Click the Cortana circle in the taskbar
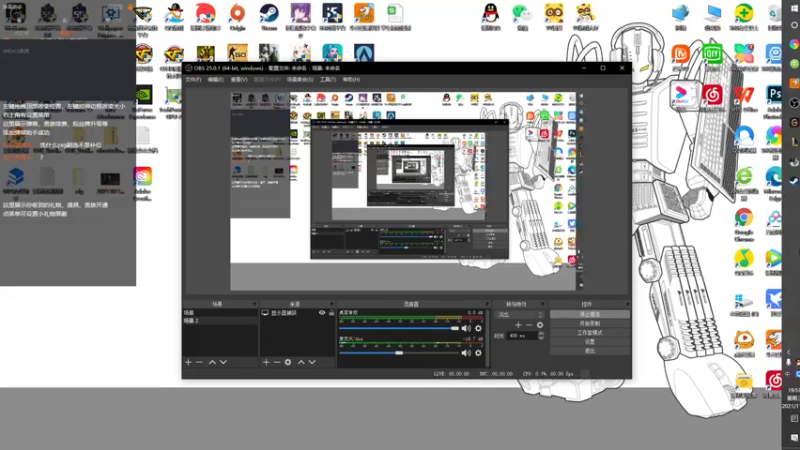The width and height of the screenshot is (800, 450). (x=794, y=24)
